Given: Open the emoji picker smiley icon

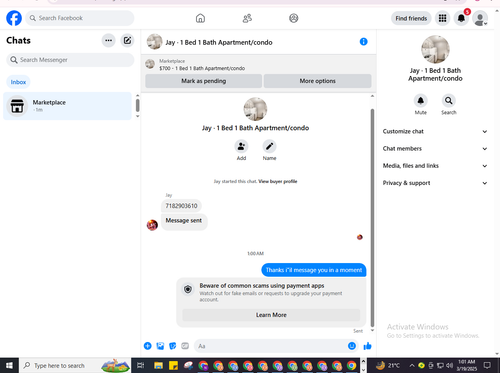Looking at the screenshot, I should (x=352, y=346).
